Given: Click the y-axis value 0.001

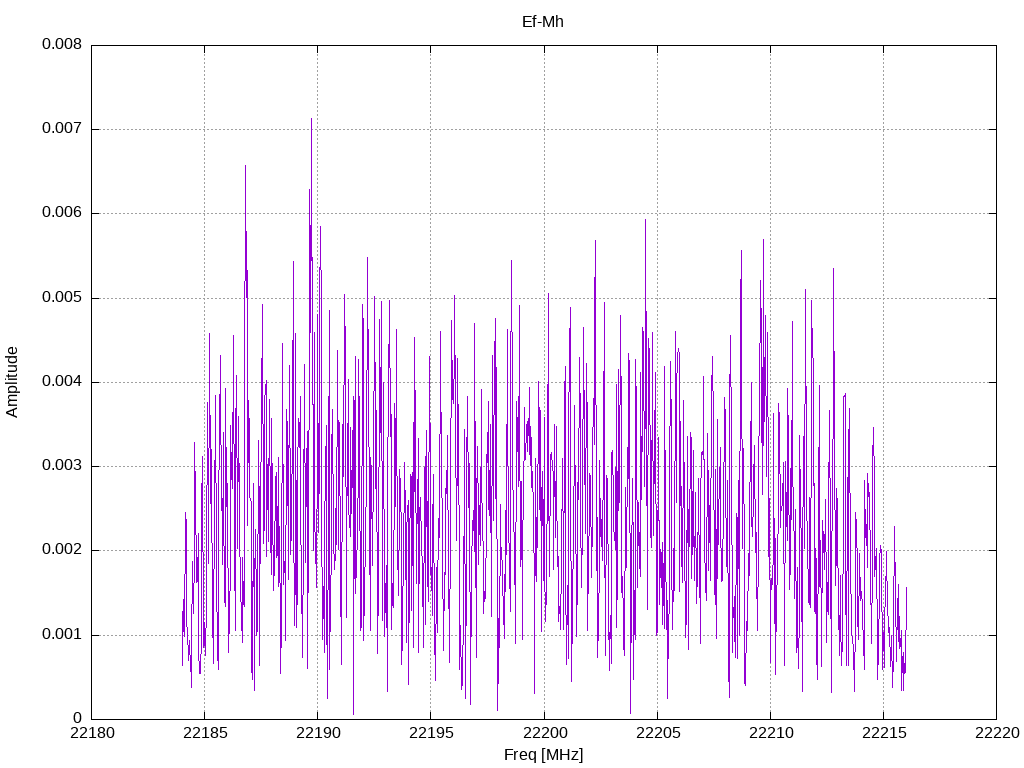Looking at the screenshot, I should pyautogui.click(x=62, y=634).
